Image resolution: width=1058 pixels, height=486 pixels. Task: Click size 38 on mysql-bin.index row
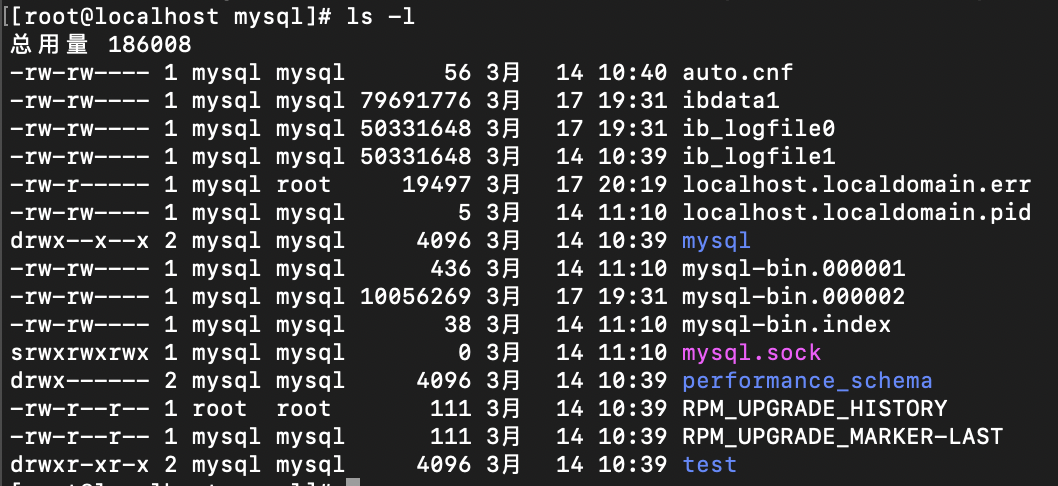[x=457, y=325]
